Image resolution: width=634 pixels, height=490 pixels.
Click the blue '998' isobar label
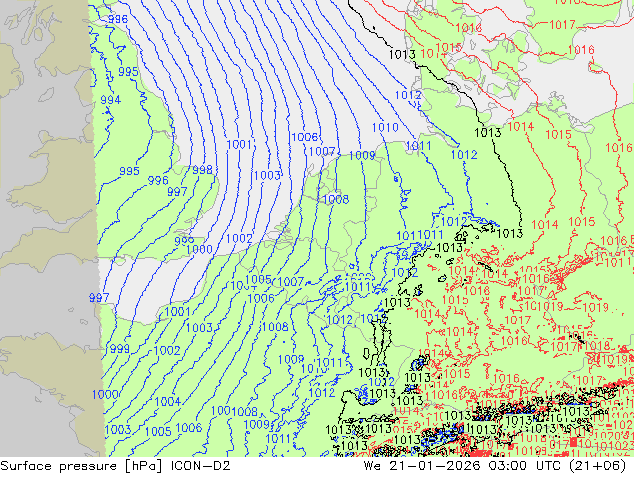pyautogui.click(x=202, y=170)
